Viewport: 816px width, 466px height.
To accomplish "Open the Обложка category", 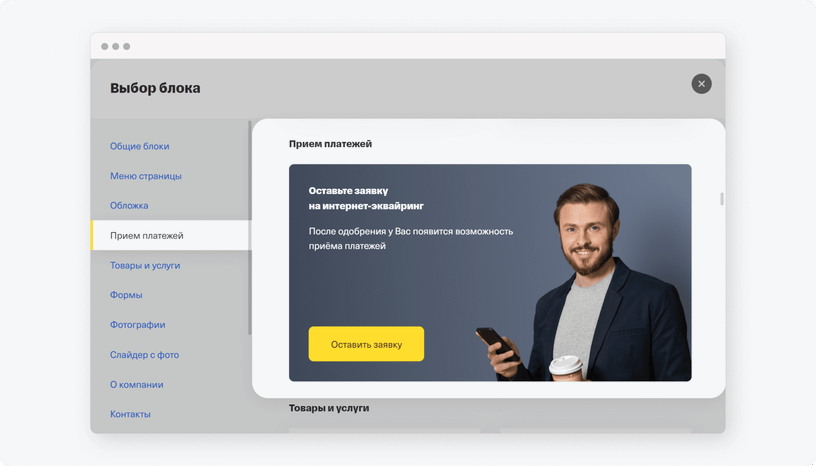I will (x=129, y=206).
